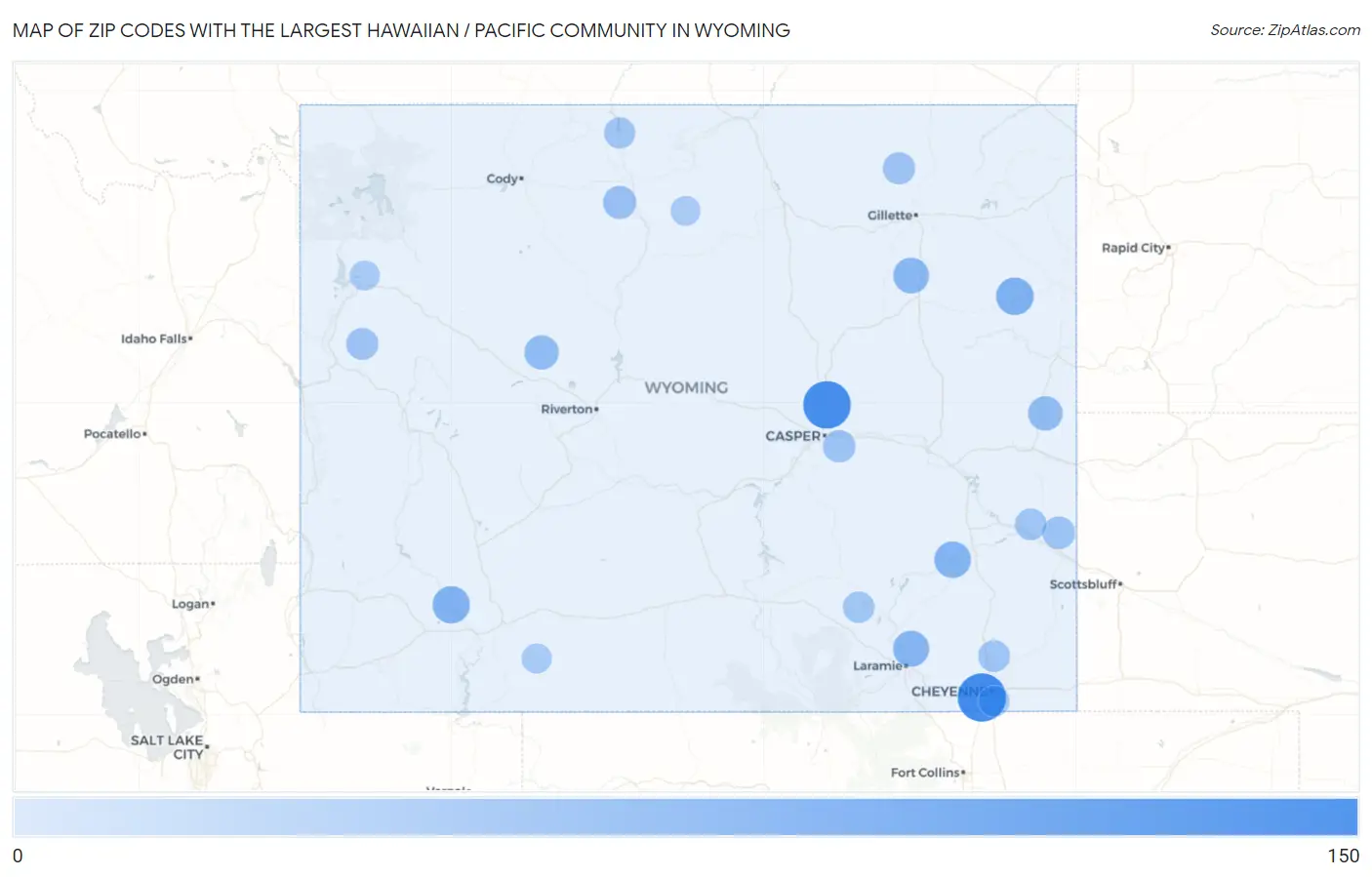Click the color gradient legend bar
The image size is (1372, 877).
point(685,817)
